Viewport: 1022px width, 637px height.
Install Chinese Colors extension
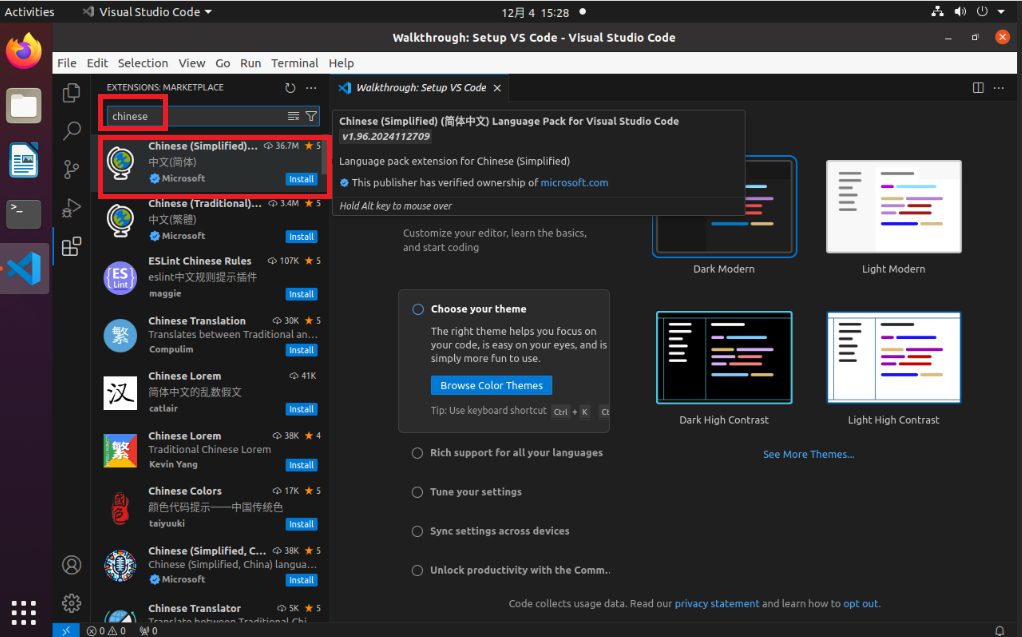coord(301,524)
